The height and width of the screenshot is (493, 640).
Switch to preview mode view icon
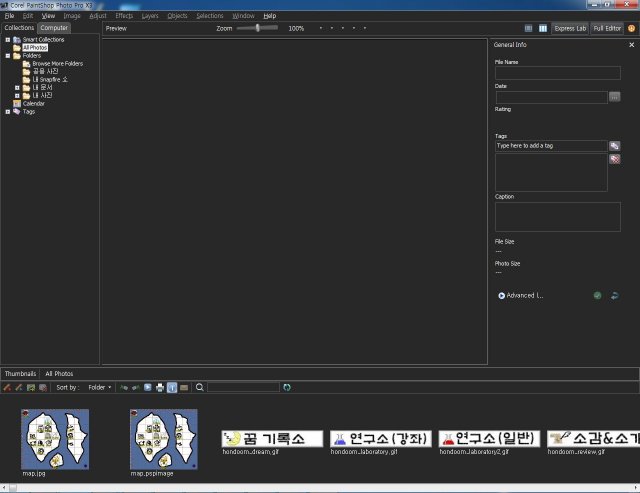pos(543,29)
